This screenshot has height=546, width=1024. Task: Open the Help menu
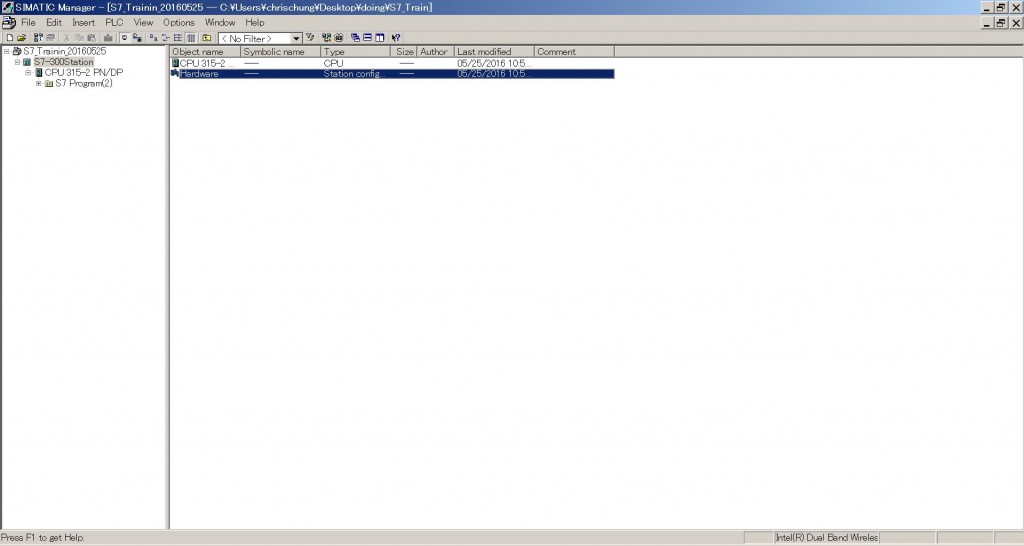[255, 22]
